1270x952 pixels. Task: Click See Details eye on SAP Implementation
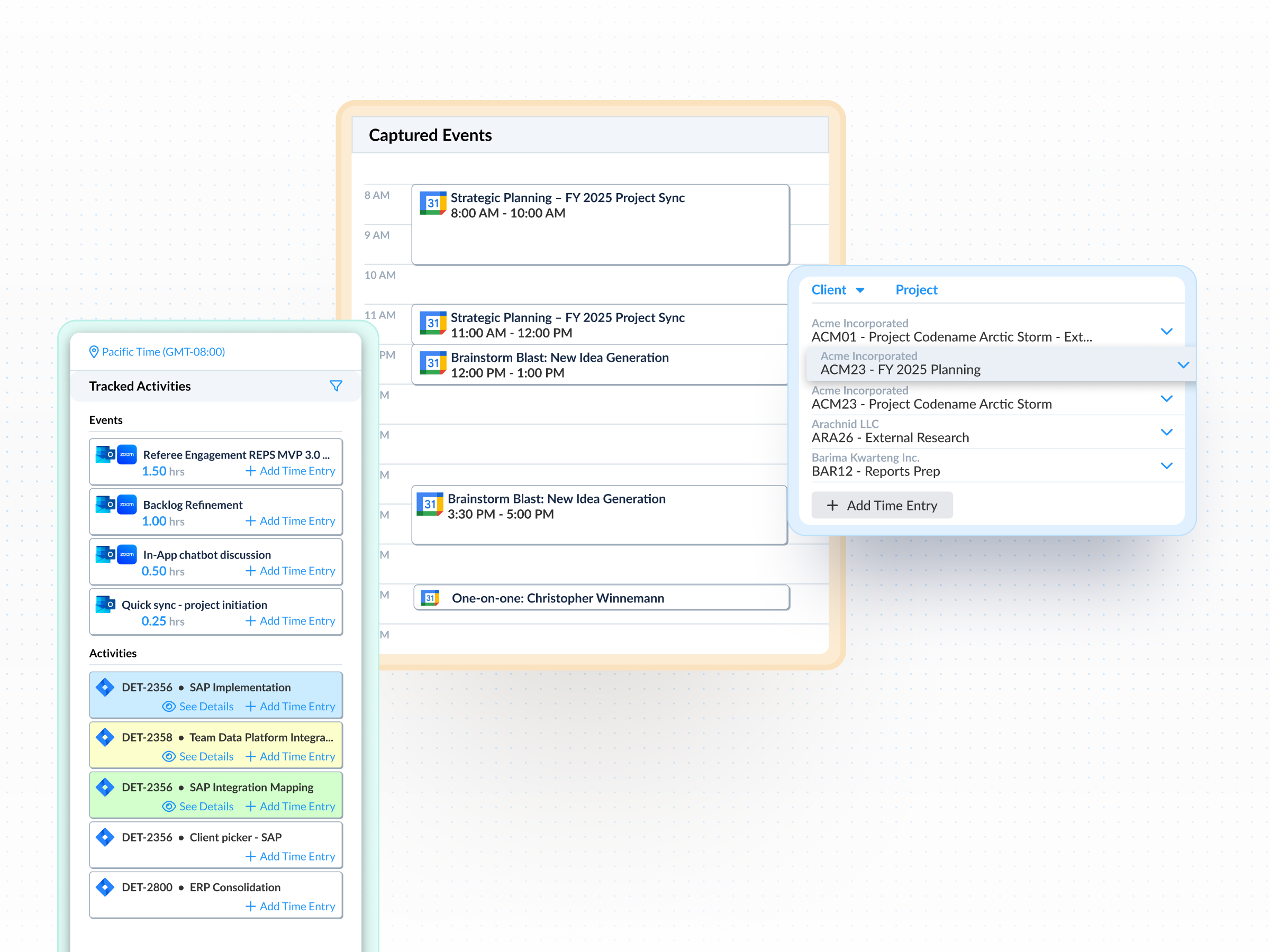click(x=169, y=707)
